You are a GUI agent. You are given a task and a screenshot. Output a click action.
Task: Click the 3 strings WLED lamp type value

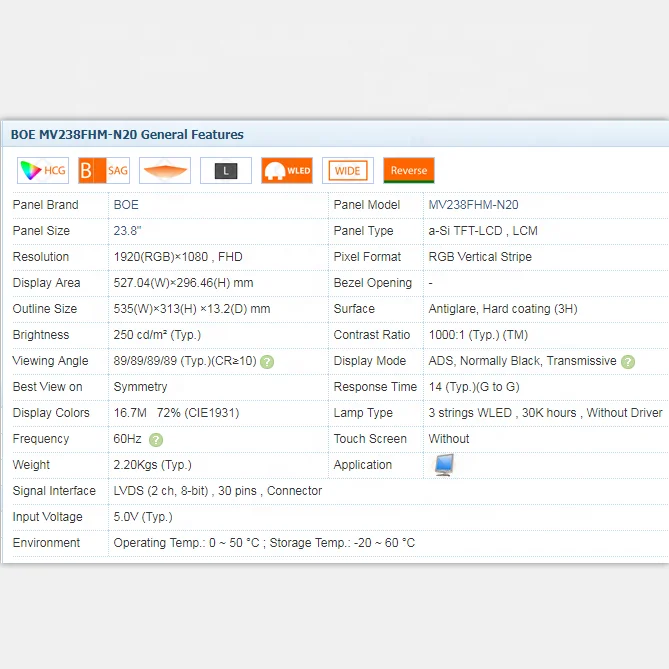[x=545, y=413]
